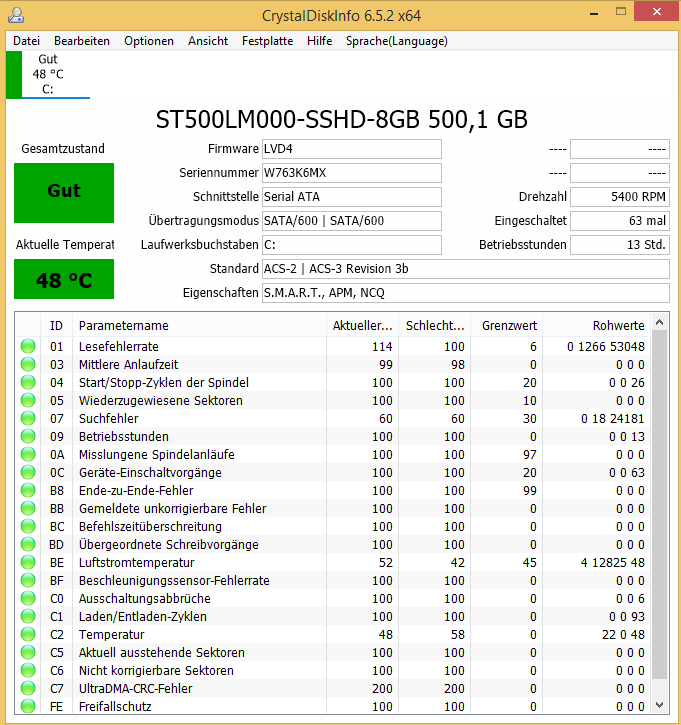
Task: Open the Optionen menu
Action: click(x=149, y=41)
